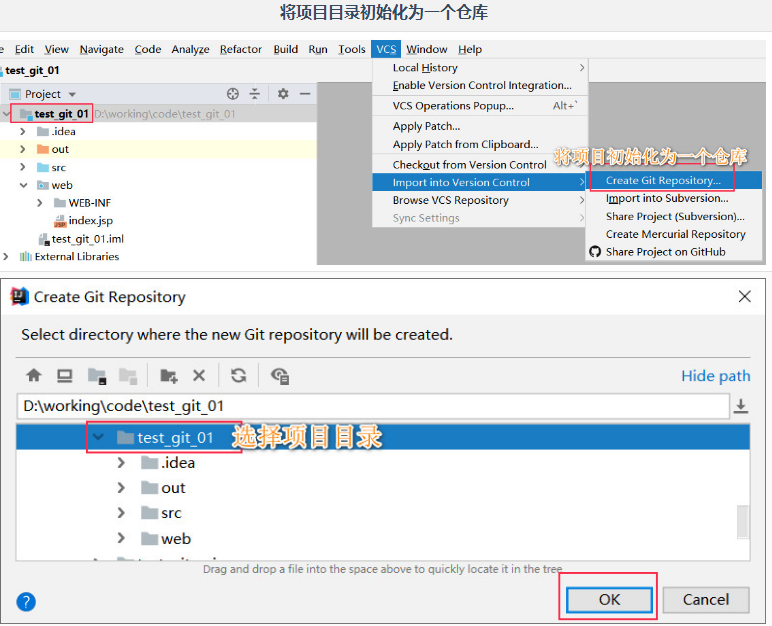This screenshot has width=772, height=626.
Task: Open Local History submenu
Action: pos(480,67)
